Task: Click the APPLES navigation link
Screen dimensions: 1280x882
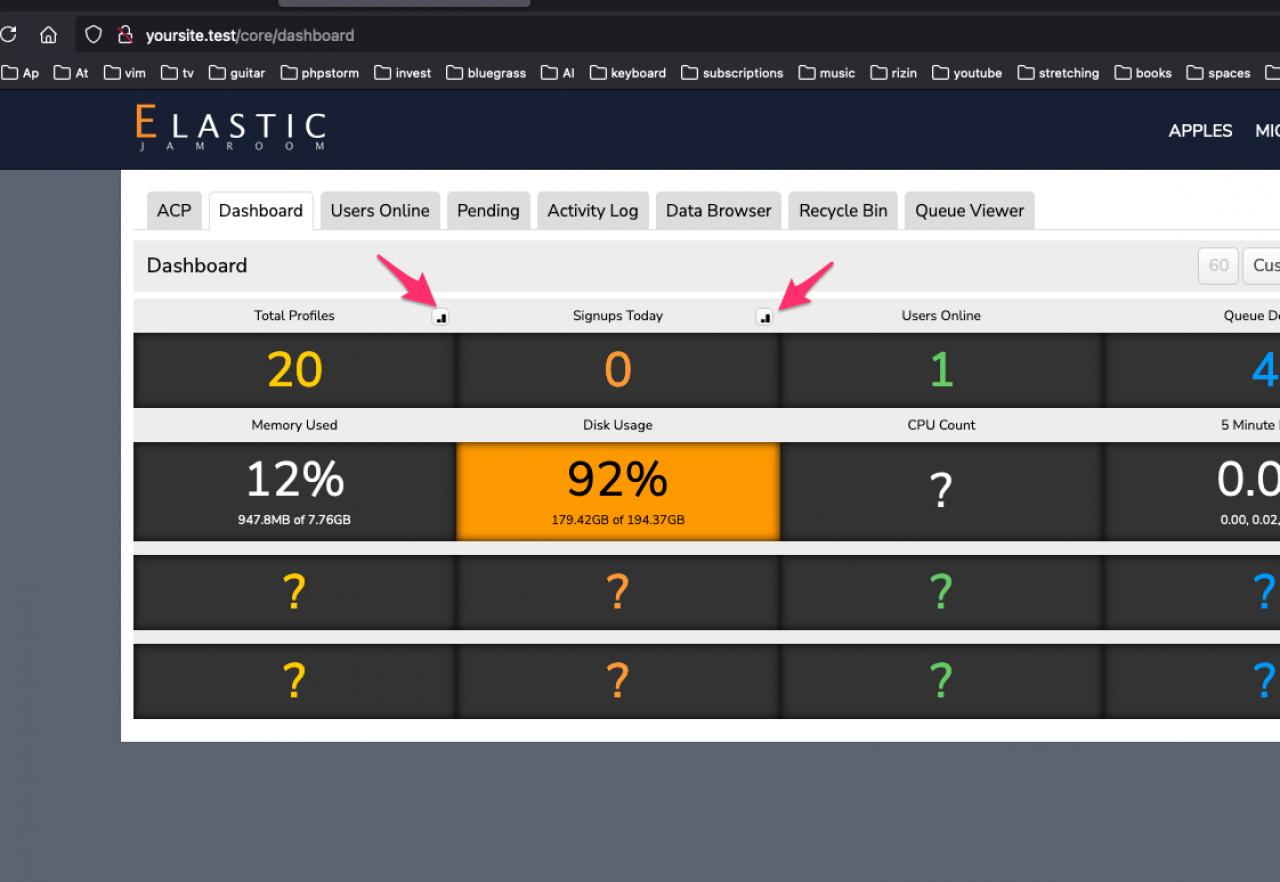Action: point(1201,130)
